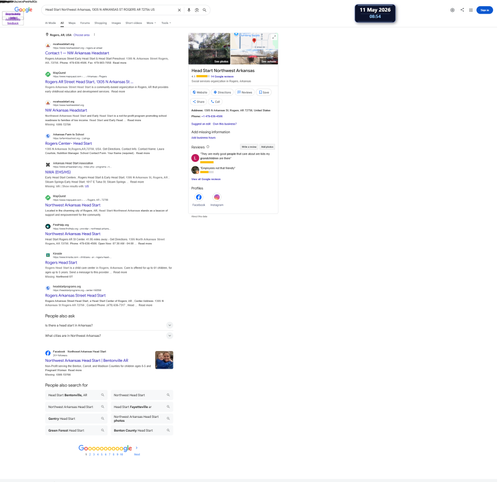The image size is (500, 482).
Task: Open the See outside street view thumbnail
Action: (254, 57)
